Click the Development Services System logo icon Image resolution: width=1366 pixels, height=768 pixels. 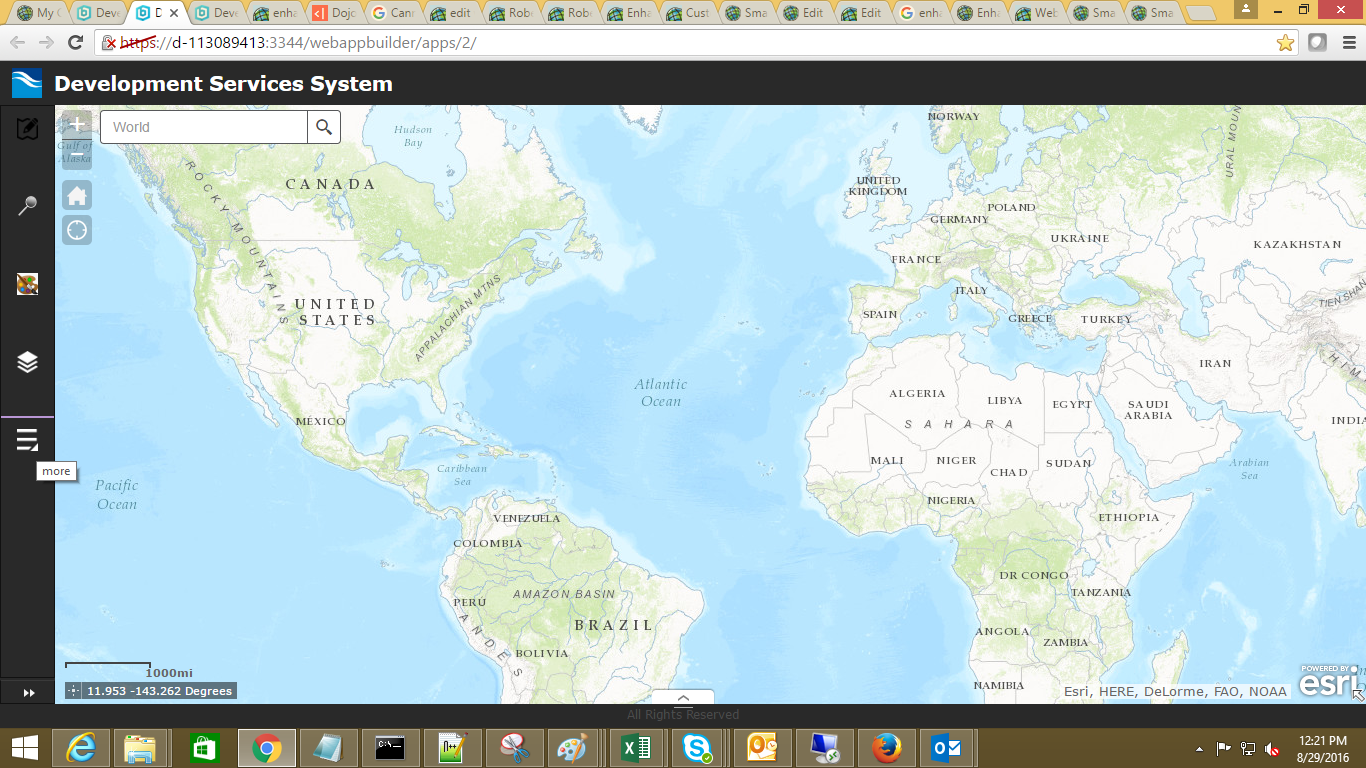tap(27, 83)
